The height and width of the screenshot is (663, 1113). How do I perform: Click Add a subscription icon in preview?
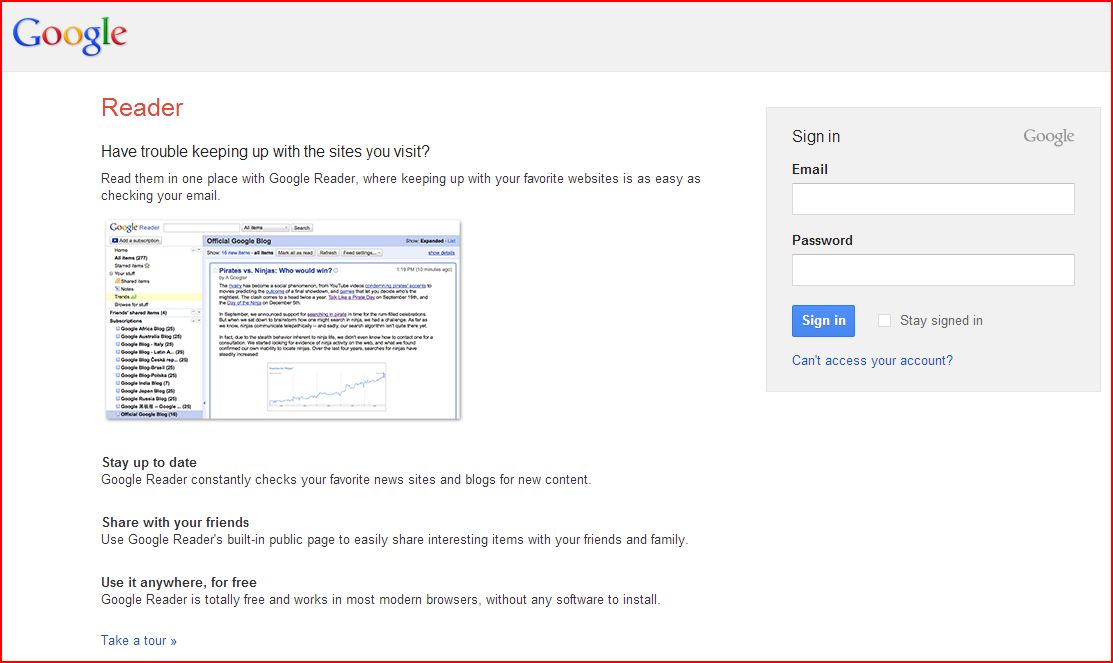pyautogui.click(x=115, y=241)
